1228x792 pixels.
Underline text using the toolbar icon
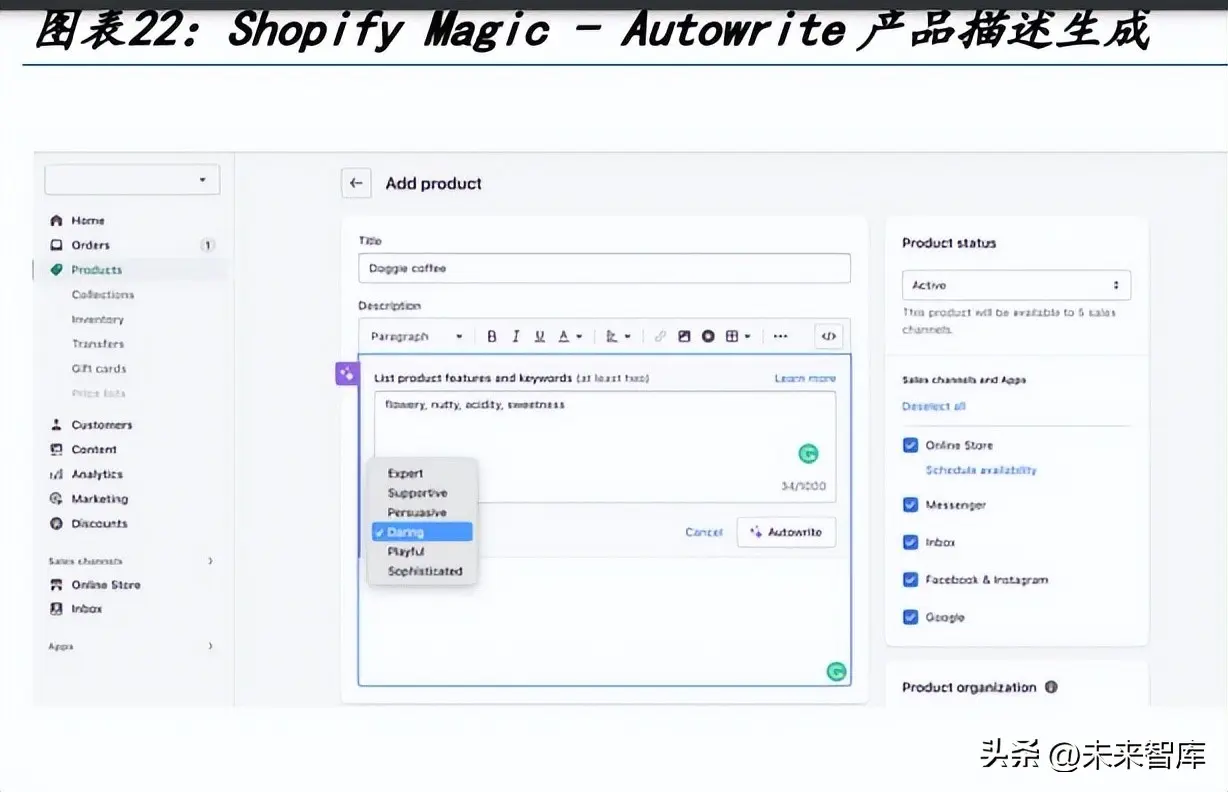(540, 337)
